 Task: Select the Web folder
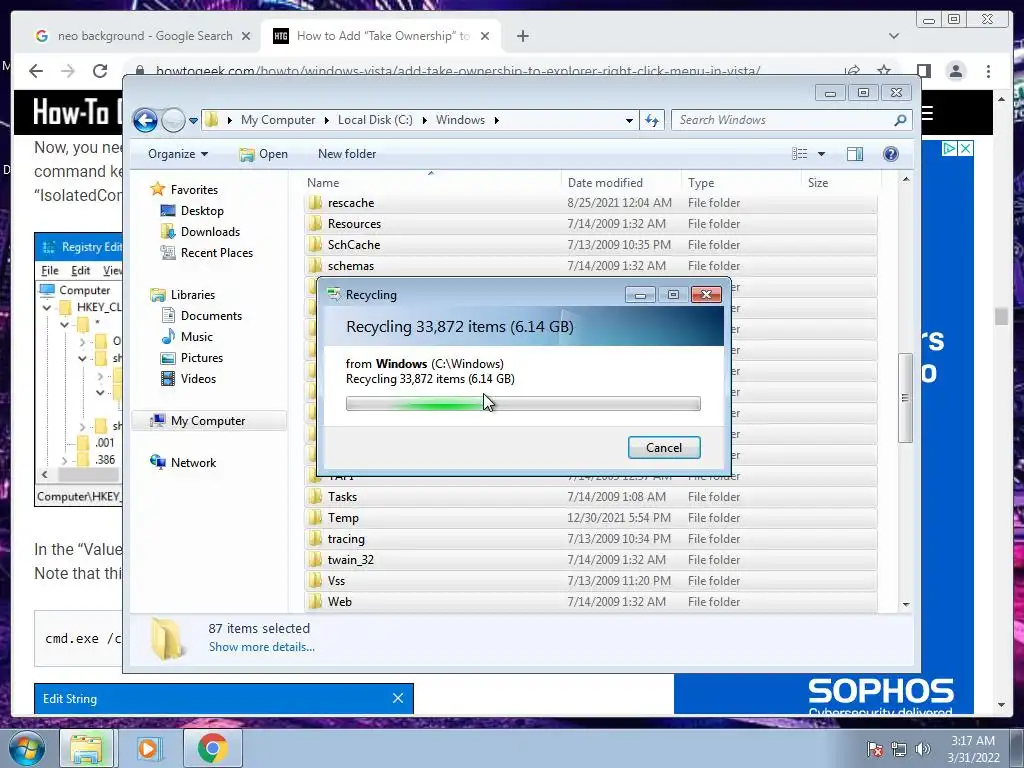point(590,601)
